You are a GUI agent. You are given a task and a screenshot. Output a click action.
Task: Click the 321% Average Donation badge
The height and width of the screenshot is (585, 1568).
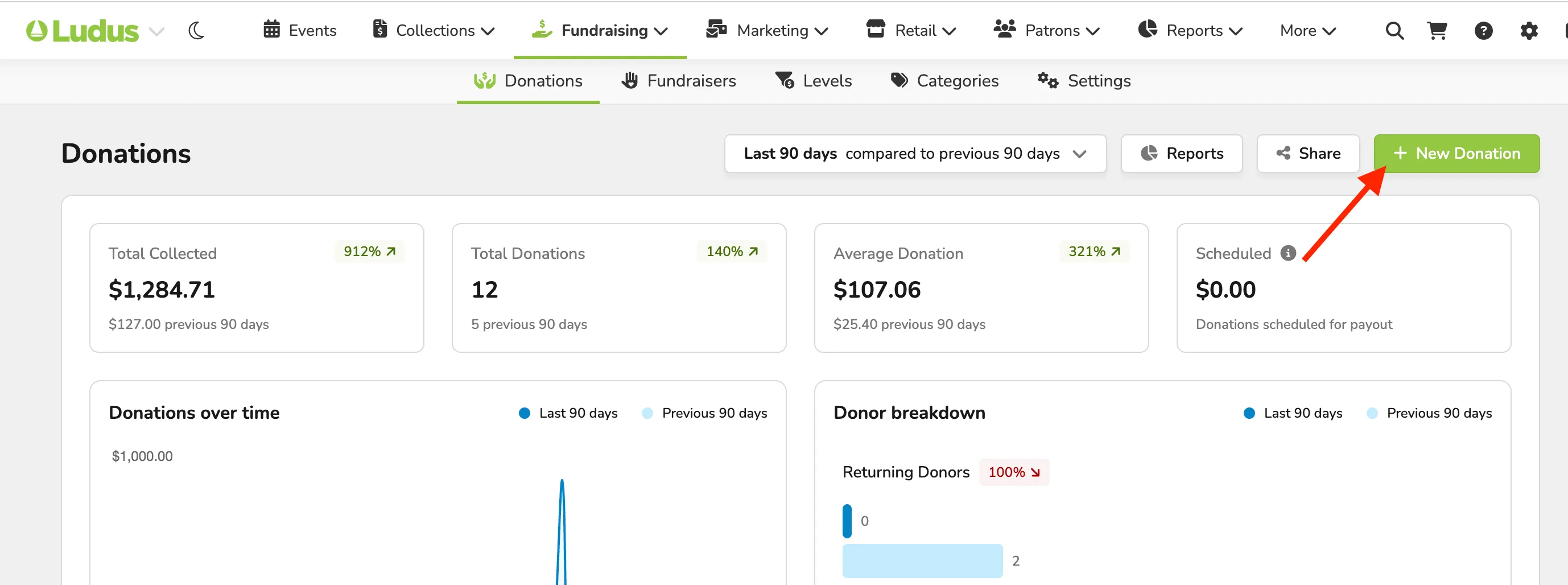(x=1095, y=252)
